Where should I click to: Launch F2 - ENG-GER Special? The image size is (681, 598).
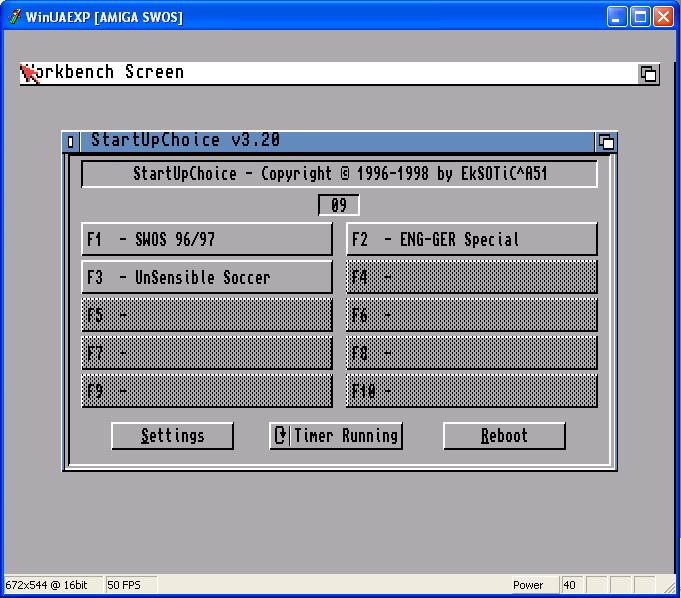pyautogui.click(x=472, y=239)
